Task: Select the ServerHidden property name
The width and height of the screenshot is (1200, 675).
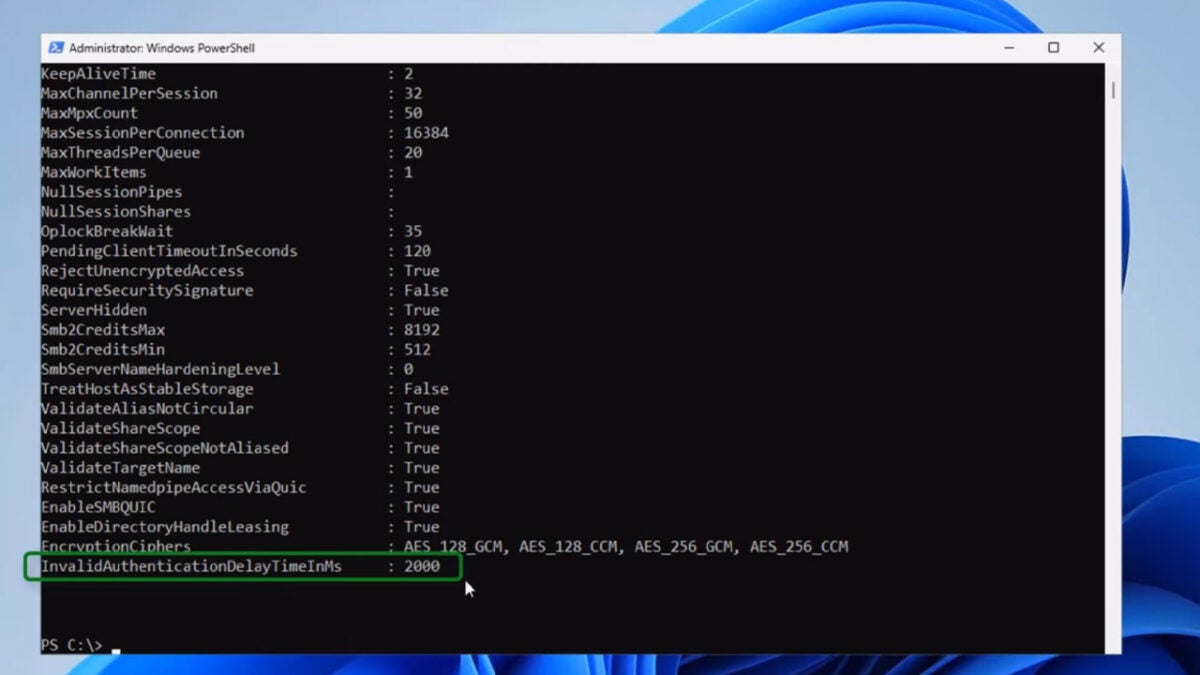Action: coord(94,310)
